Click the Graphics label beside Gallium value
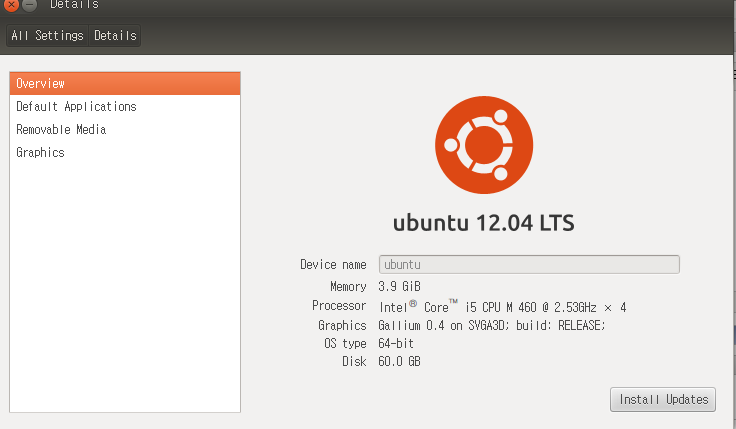 coord(342,325)
